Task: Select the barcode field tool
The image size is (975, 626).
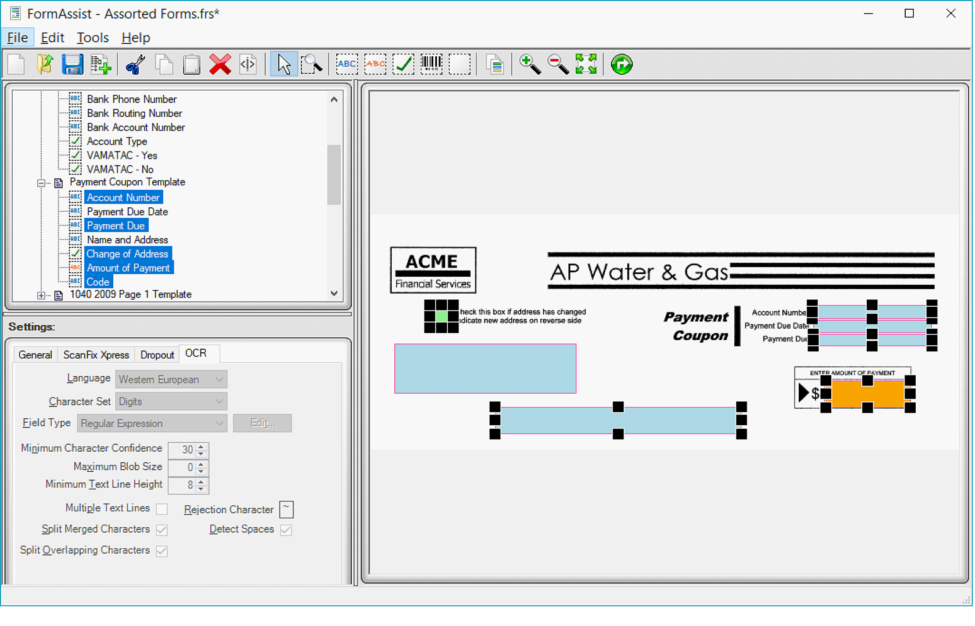Action: [x=431, y=65]
